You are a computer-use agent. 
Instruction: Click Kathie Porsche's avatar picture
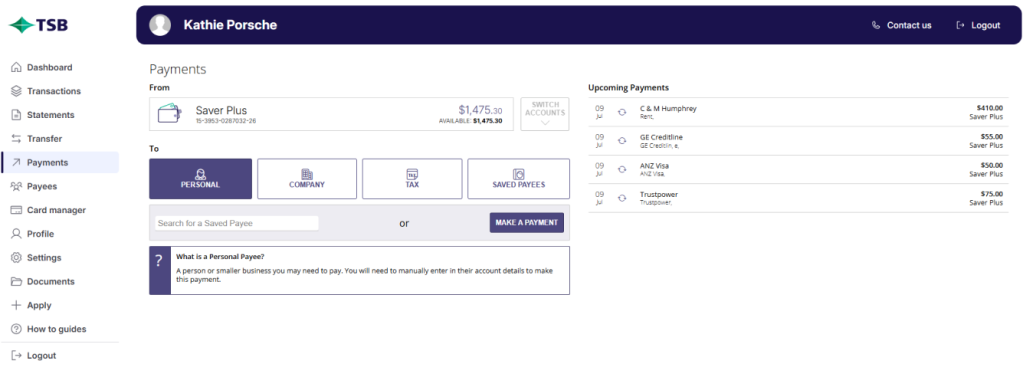click(x=160, y=25)
